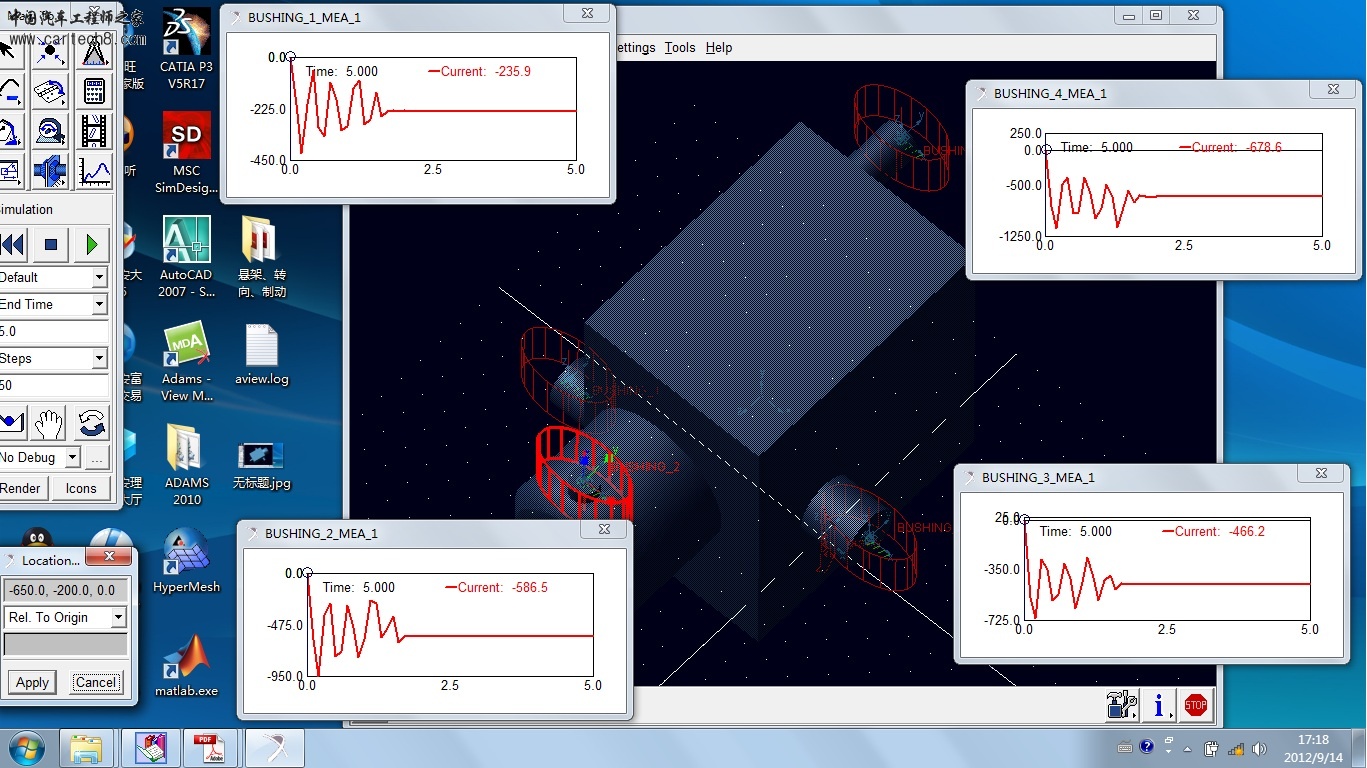1367x768 pixels.
Task: Close the BUSHING_2_MEA_1 plot window
Action: [x=604, y=529]
